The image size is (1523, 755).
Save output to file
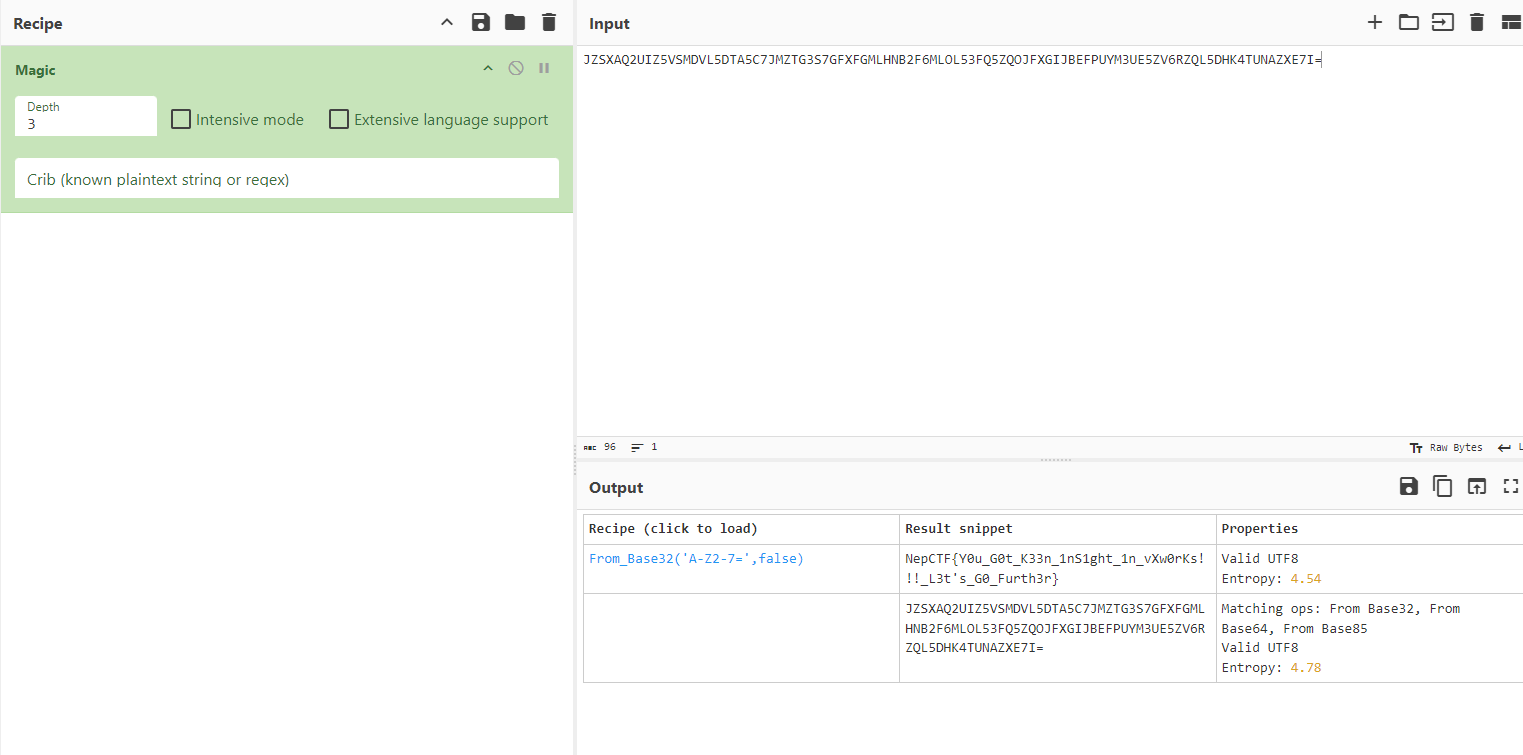tap(1408, 487)
